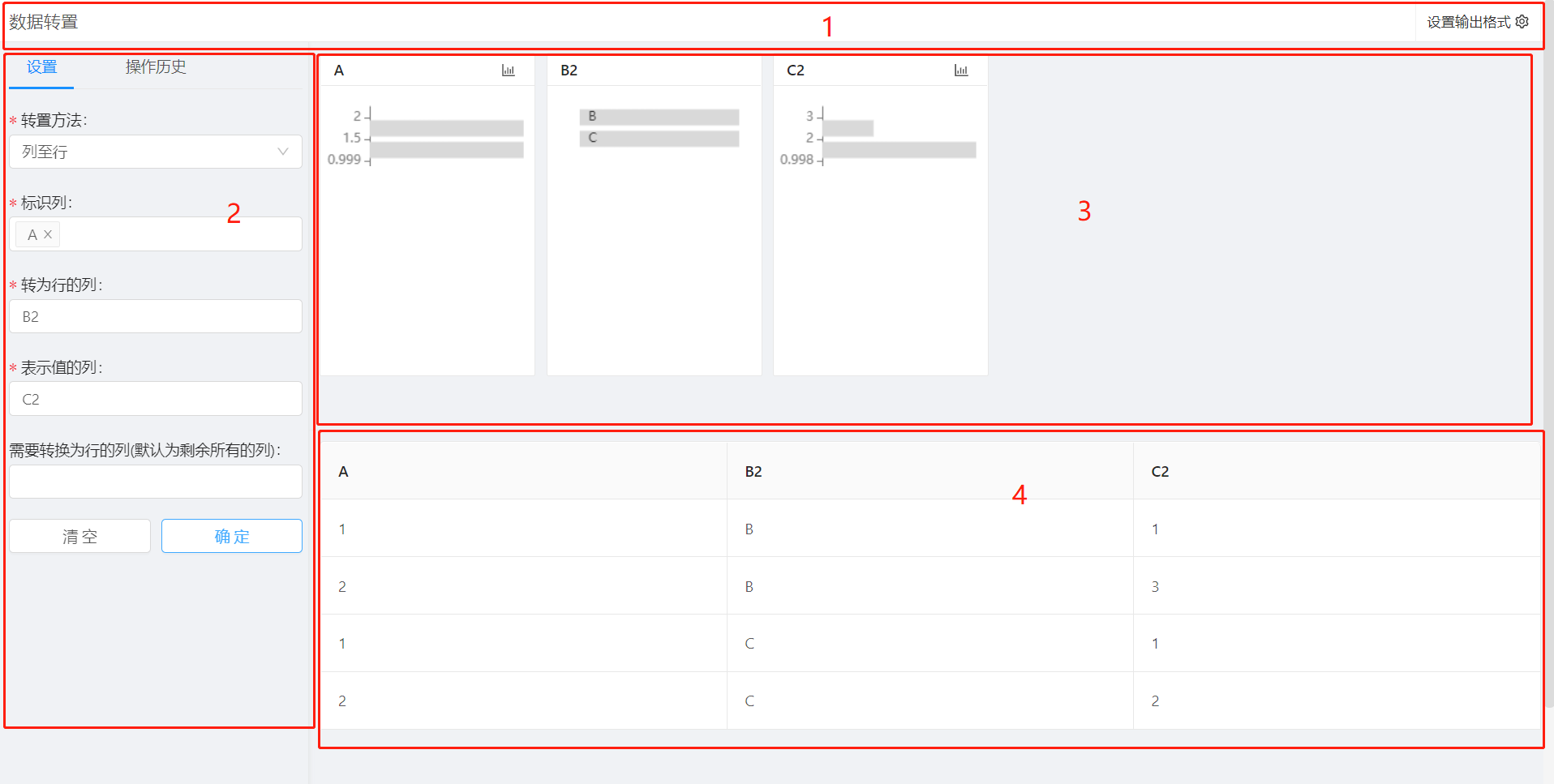Click the 清空 button
The height and width of the screenshot is (784, 1554).
coord(79,536)
